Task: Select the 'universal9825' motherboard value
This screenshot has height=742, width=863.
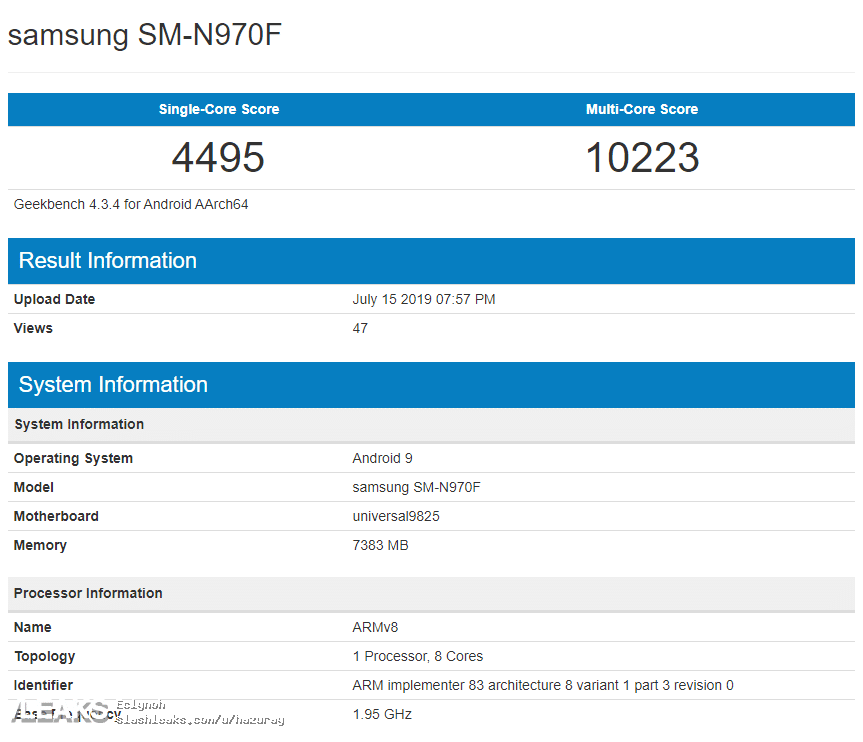Action: [396, 516]
